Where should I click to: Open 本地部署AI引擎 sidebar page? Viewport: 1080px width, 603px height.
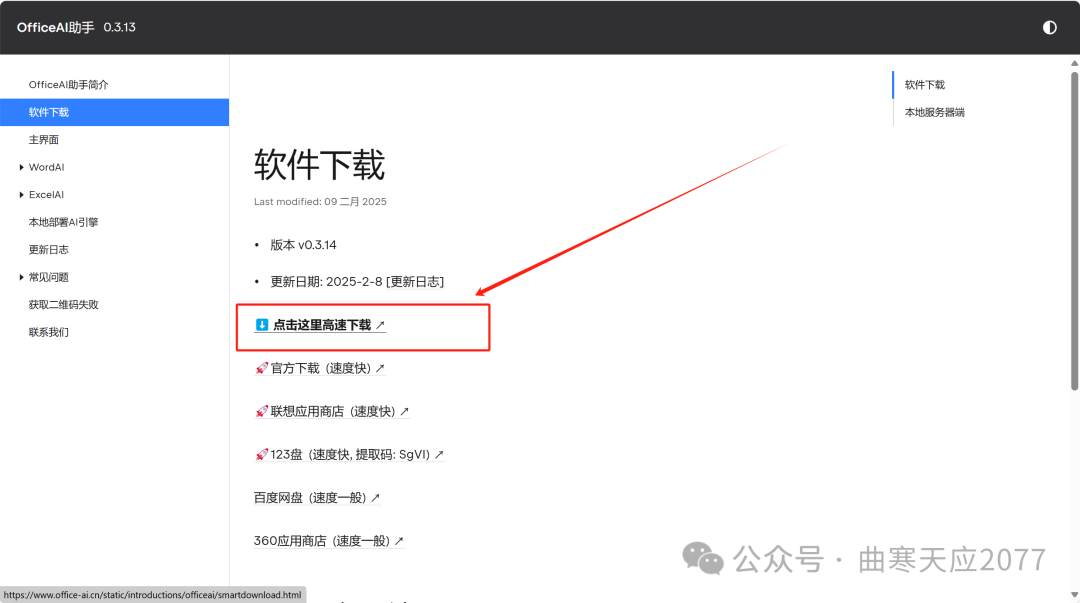[x=63, y=222]
